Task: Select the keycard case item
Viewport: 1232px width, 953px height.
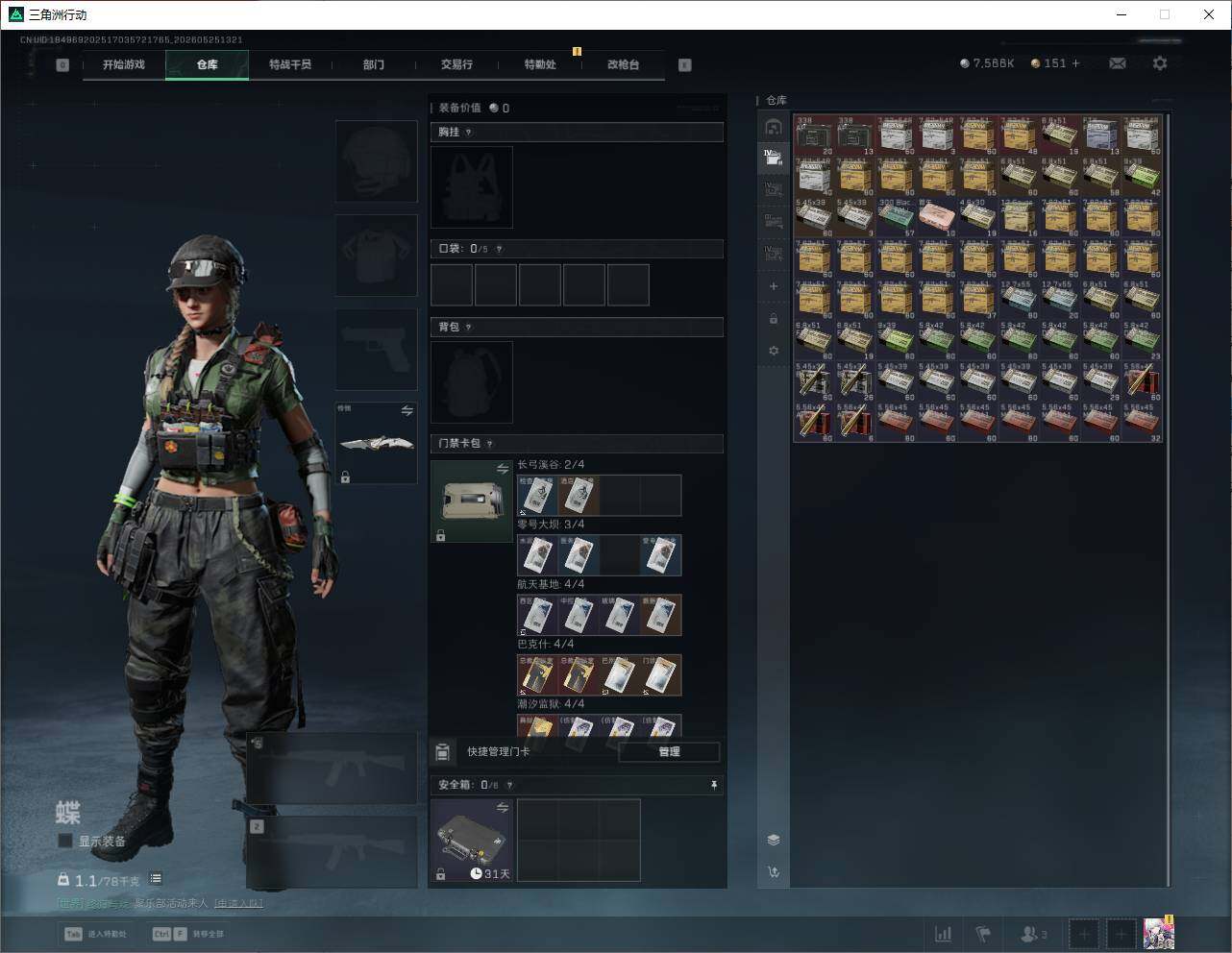Action: [x=472, y=501]
